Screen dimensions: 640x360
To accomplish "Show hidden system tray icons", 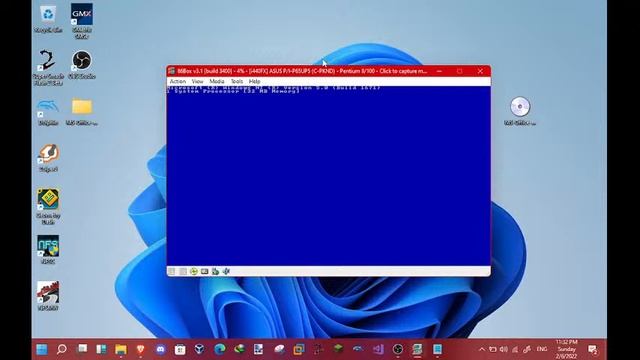I will pos(482,349).
